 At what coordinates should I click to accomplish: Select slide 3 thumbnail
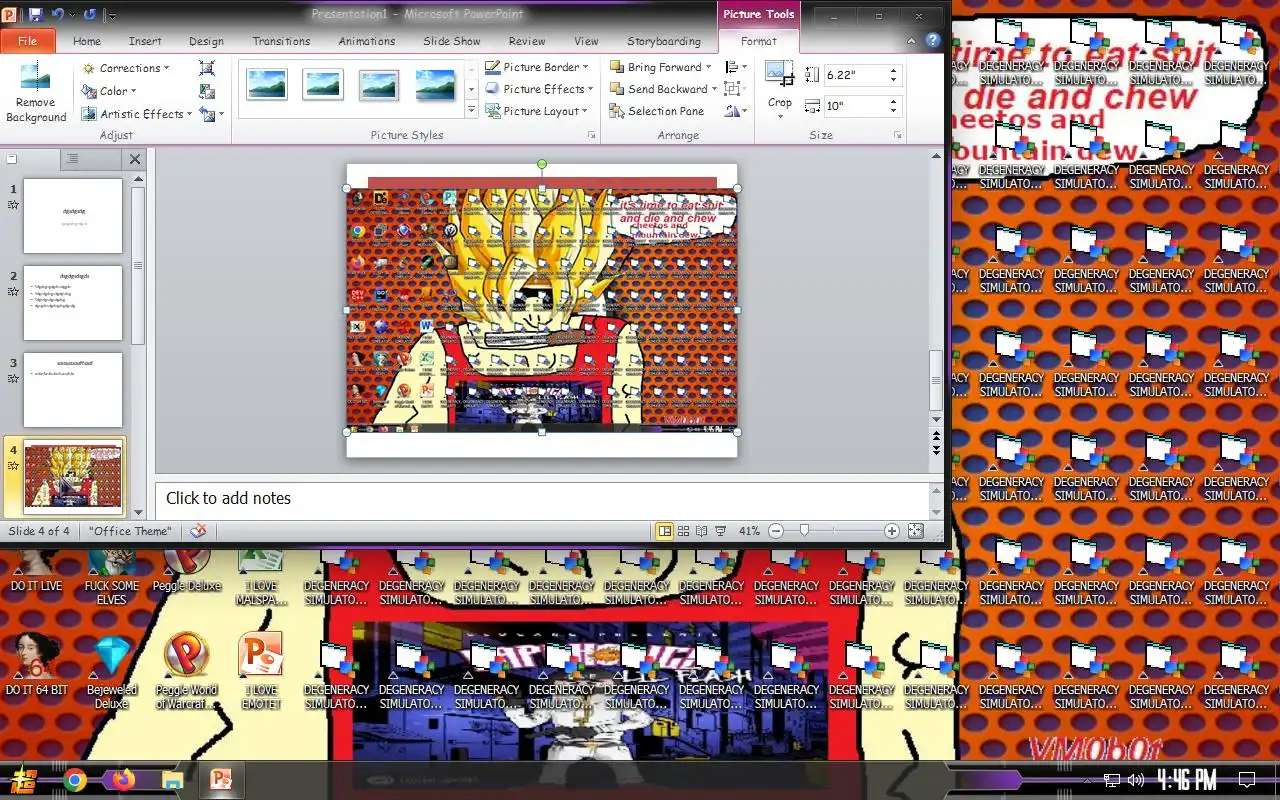pos(73,390)
